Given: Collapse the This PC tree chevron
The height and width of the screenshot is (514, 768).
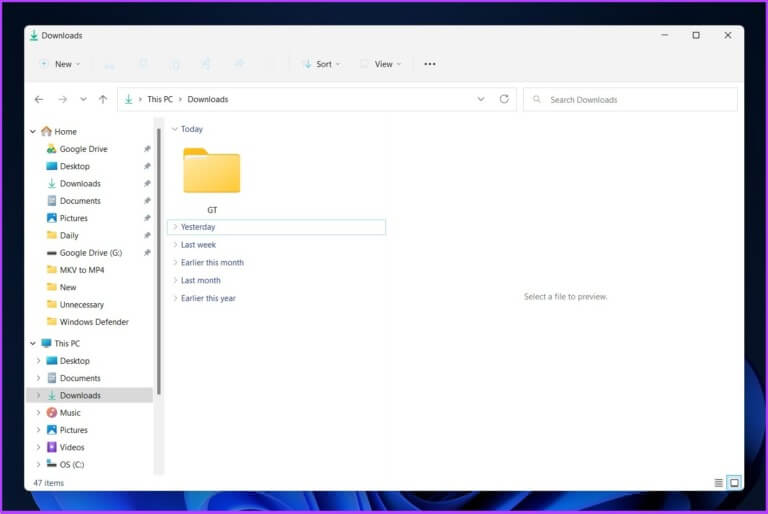Looking at the screenshot, I should 33,343.
